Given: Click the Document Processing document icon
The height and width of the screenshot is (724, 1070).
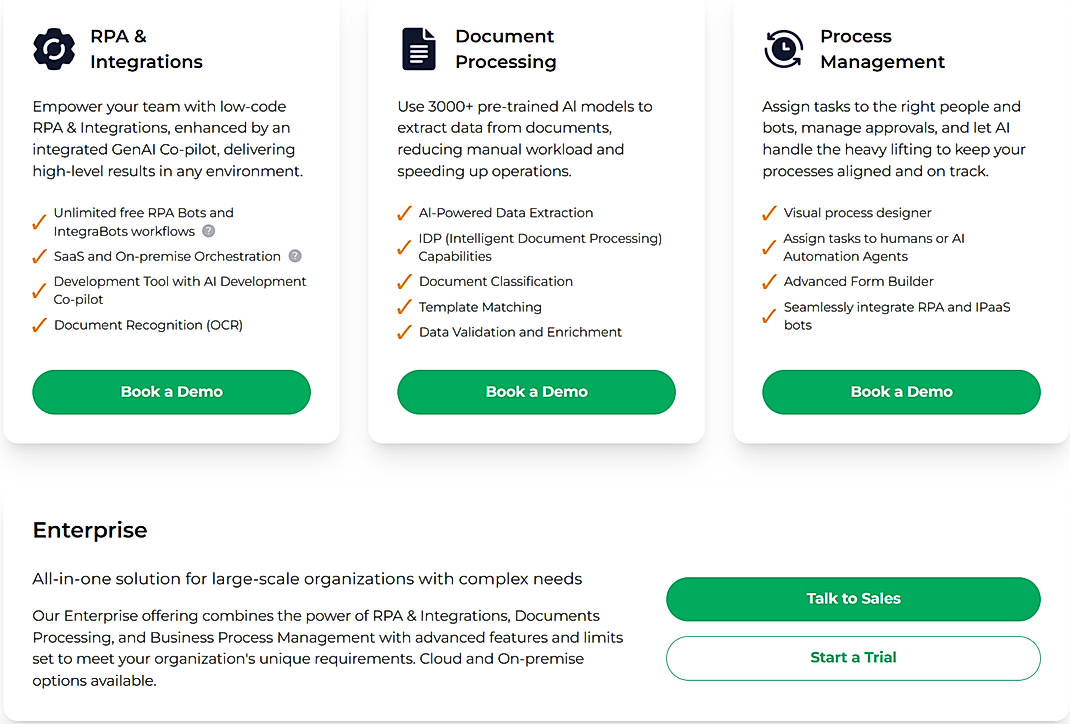Looking at the screenshot, I should pyautogui.click(x=417, y=48).
